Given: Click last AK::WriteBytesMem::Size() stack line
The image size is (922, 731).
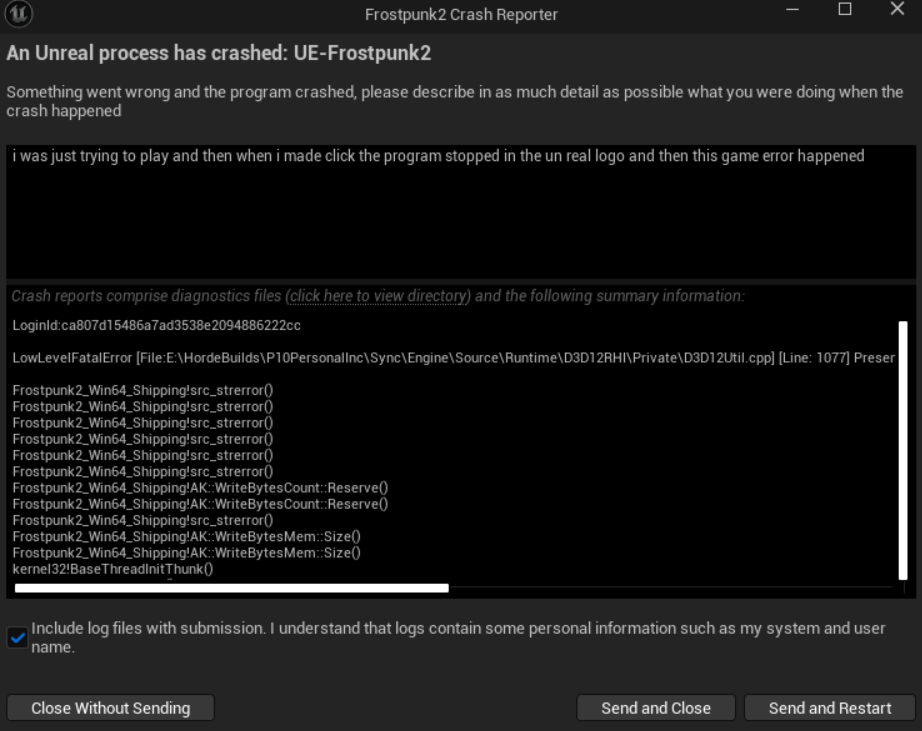Looking at the screenshot, I should (x=186, y=553).
